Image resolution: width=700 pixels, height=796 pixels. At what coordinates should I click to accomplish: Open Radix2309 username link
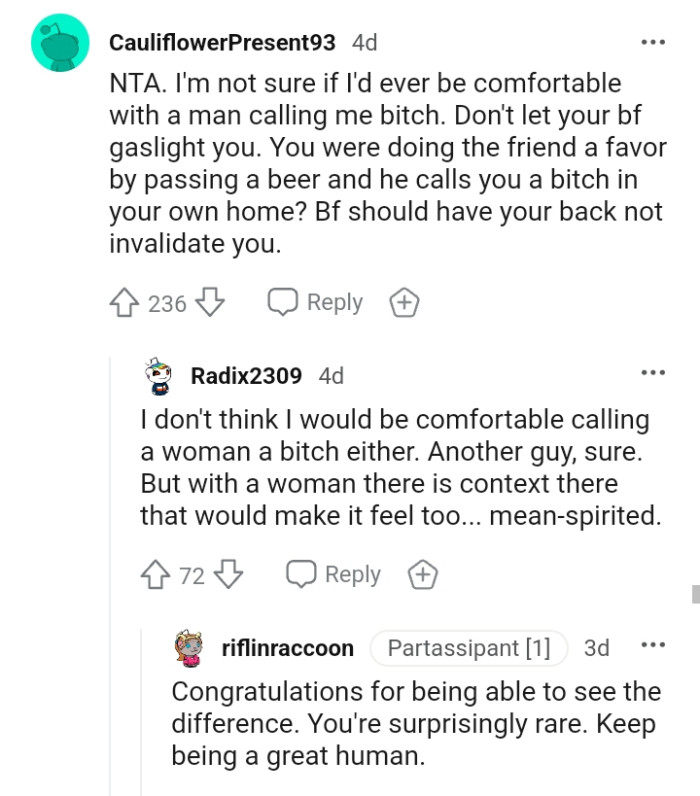click(x=246, y=376)
